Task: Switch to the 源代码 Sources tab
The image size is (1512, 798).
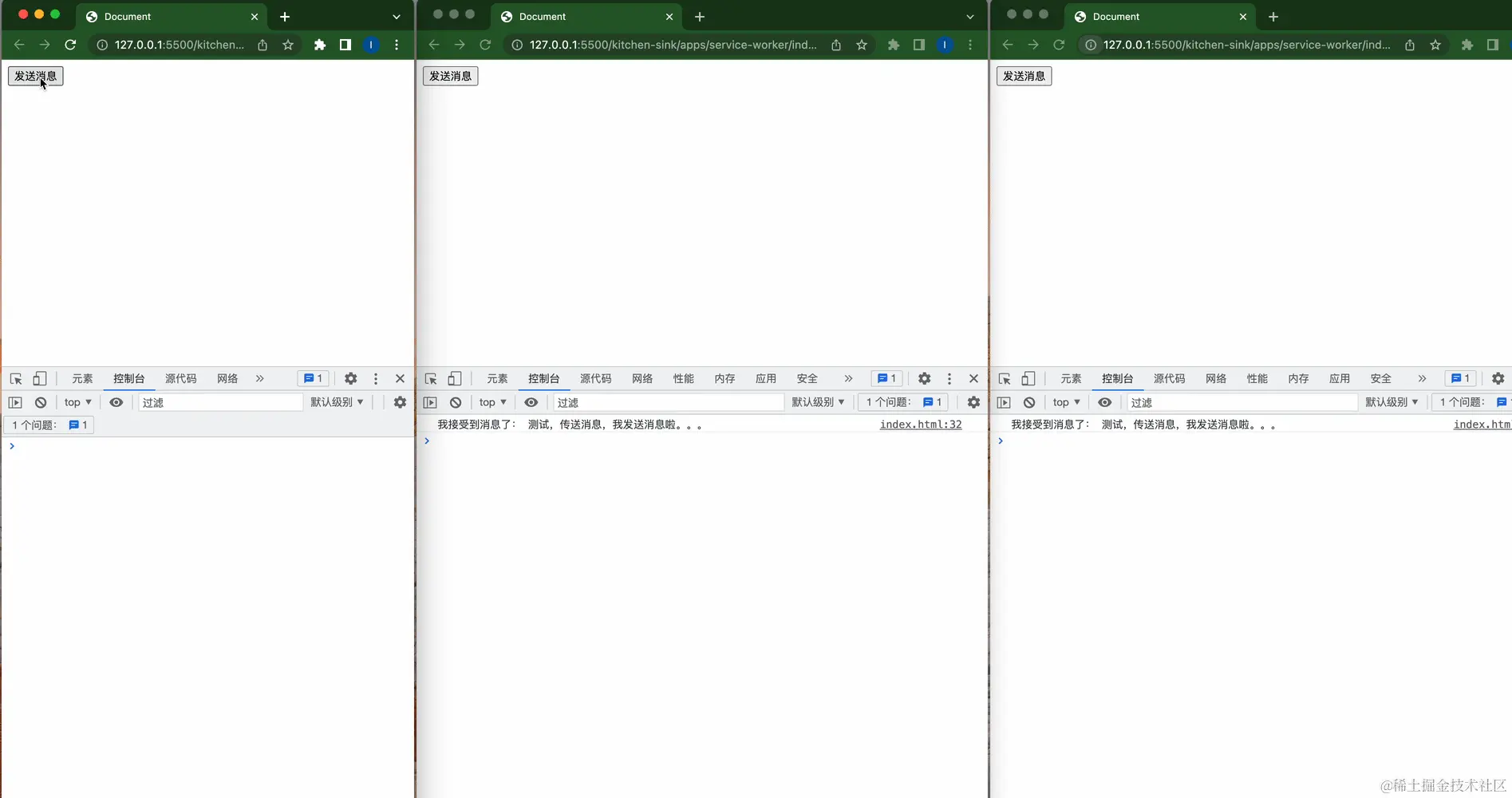Action: [181, 378]
